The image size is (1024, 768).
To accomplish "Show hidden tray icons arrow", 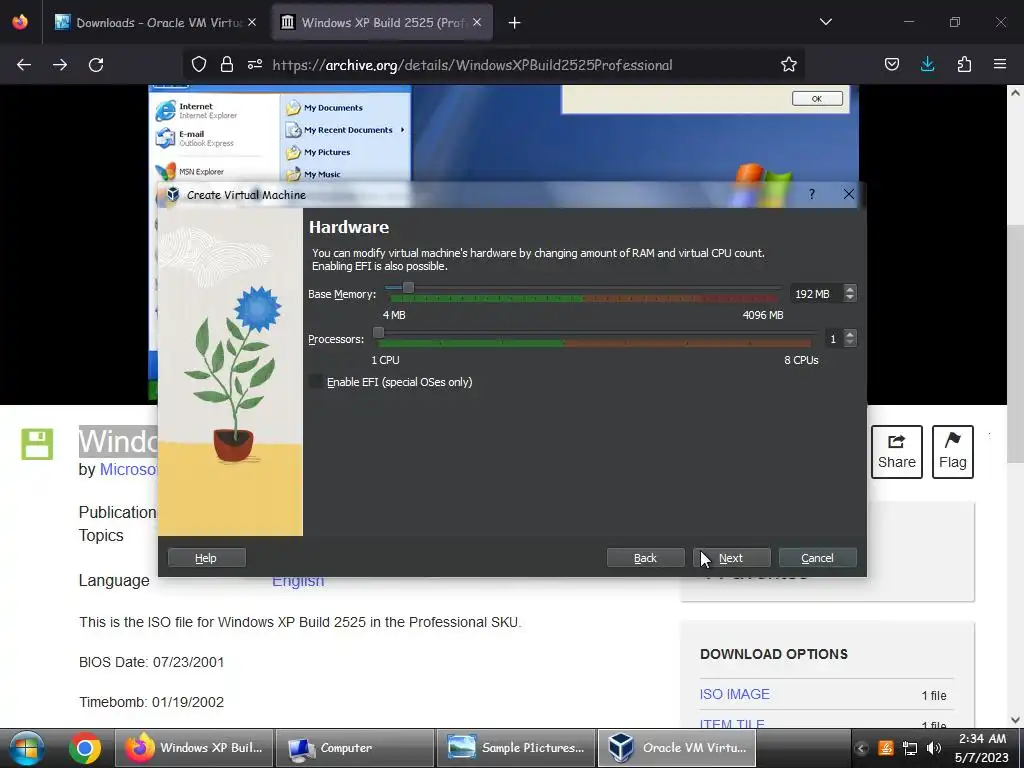I will [861, 748].
